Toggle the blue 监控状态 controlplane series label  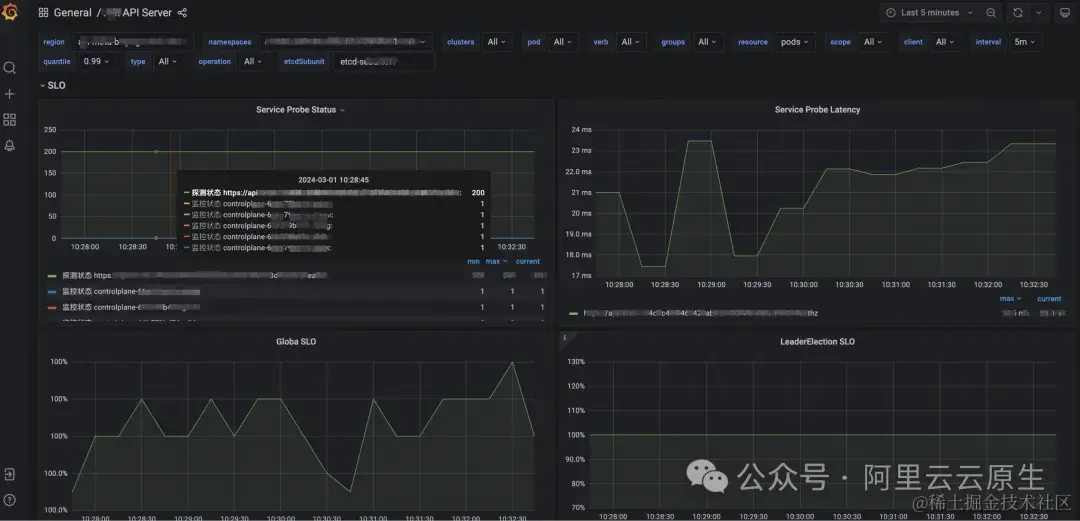[x=131, y=292]
